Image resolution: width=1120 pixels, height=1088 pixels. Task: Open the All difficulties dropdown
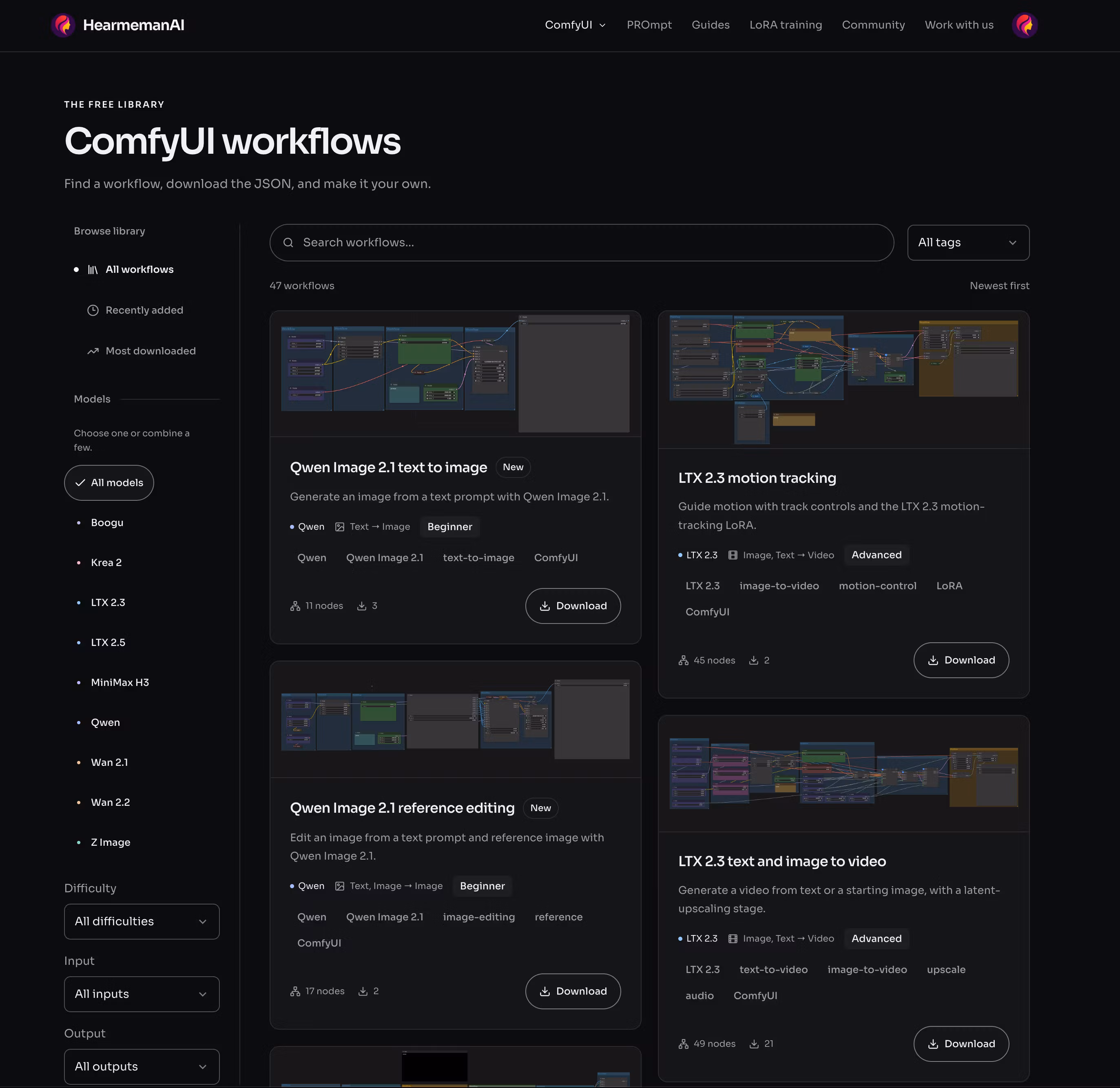click(x=142, y=922)
